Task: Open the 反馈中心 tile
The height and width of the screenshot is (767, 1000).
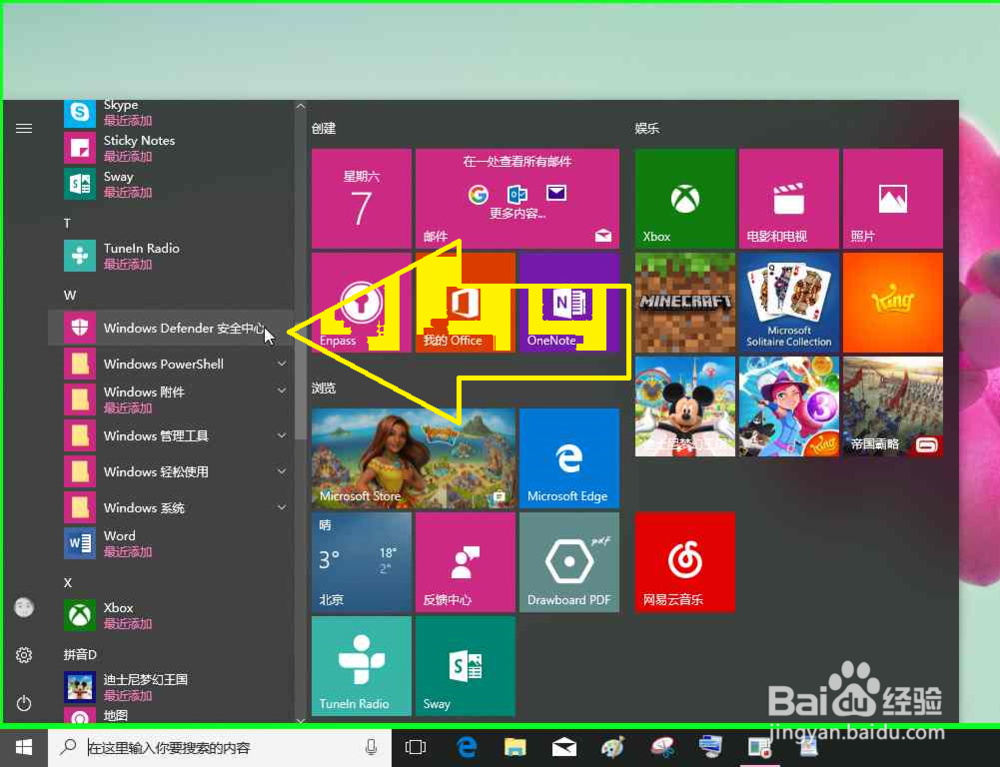Action: (466, 562)
